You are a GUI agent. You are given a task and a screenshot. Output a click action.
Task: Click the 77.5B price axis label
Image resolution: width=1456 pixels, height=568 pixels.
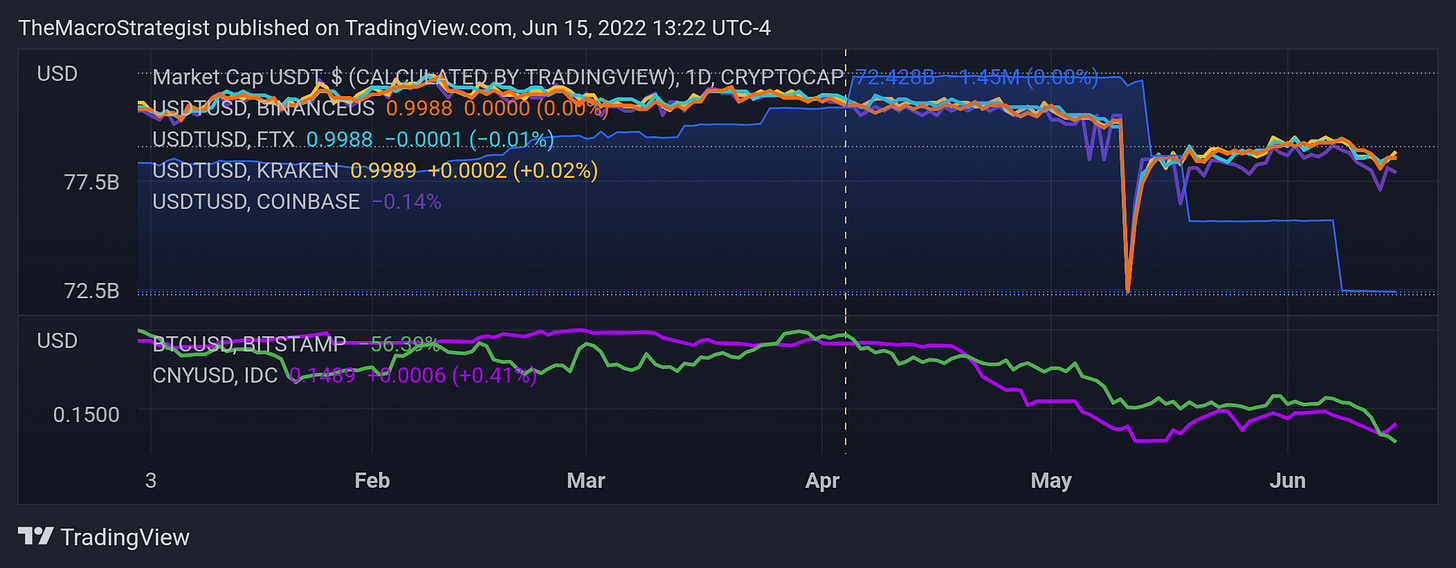point(91,183)
